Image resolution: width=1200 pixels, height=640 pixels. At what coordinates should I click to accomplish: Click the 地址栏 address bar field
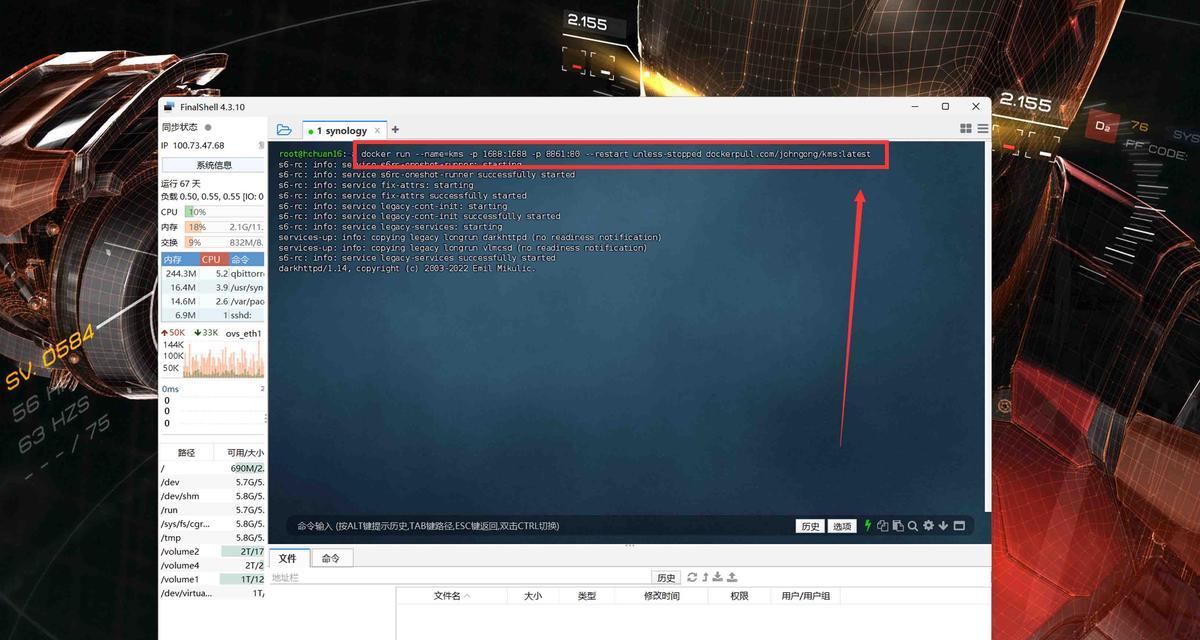pos(460,577)
